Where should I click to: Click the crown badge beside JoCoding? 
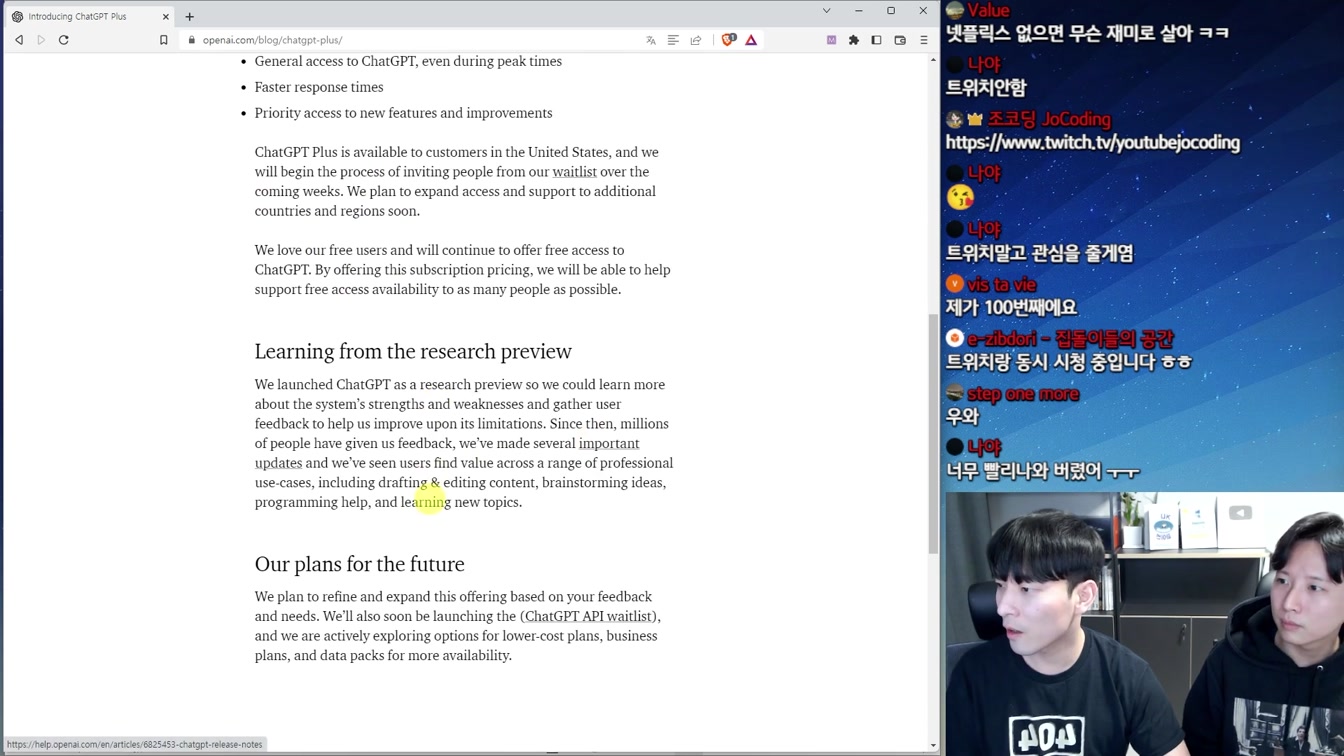(x=975, y=119)
